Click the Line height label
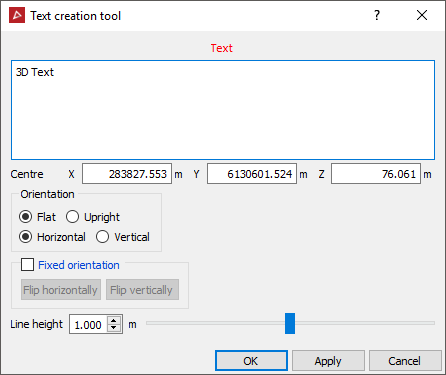Viewport: 446px width, 375px height. [x=36, y=324]
